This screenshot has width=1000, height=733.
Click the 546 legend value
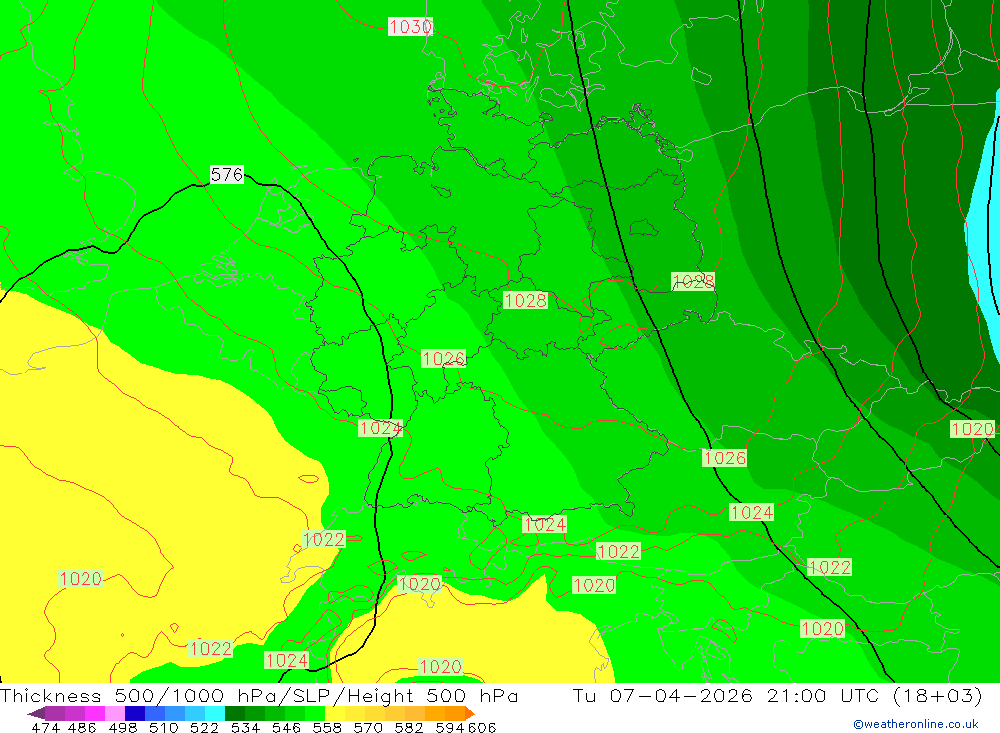point(286,727)
